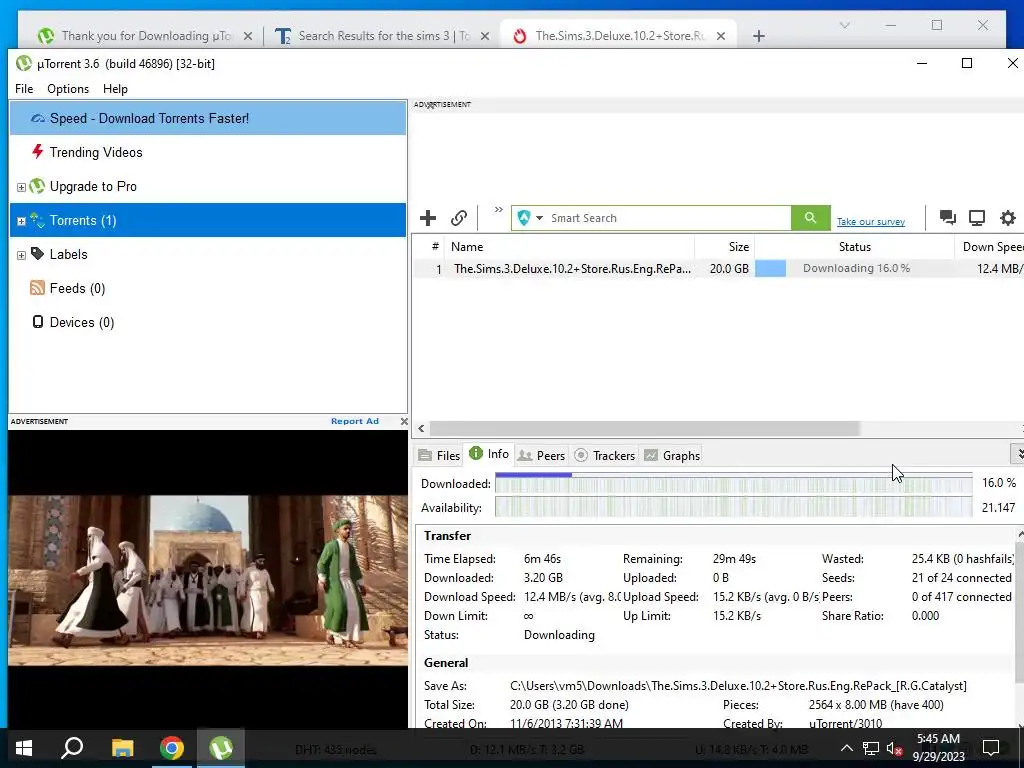The image size is (1024, 768).
Task: Show hidden system tray icons
Action: pos(846,748)
